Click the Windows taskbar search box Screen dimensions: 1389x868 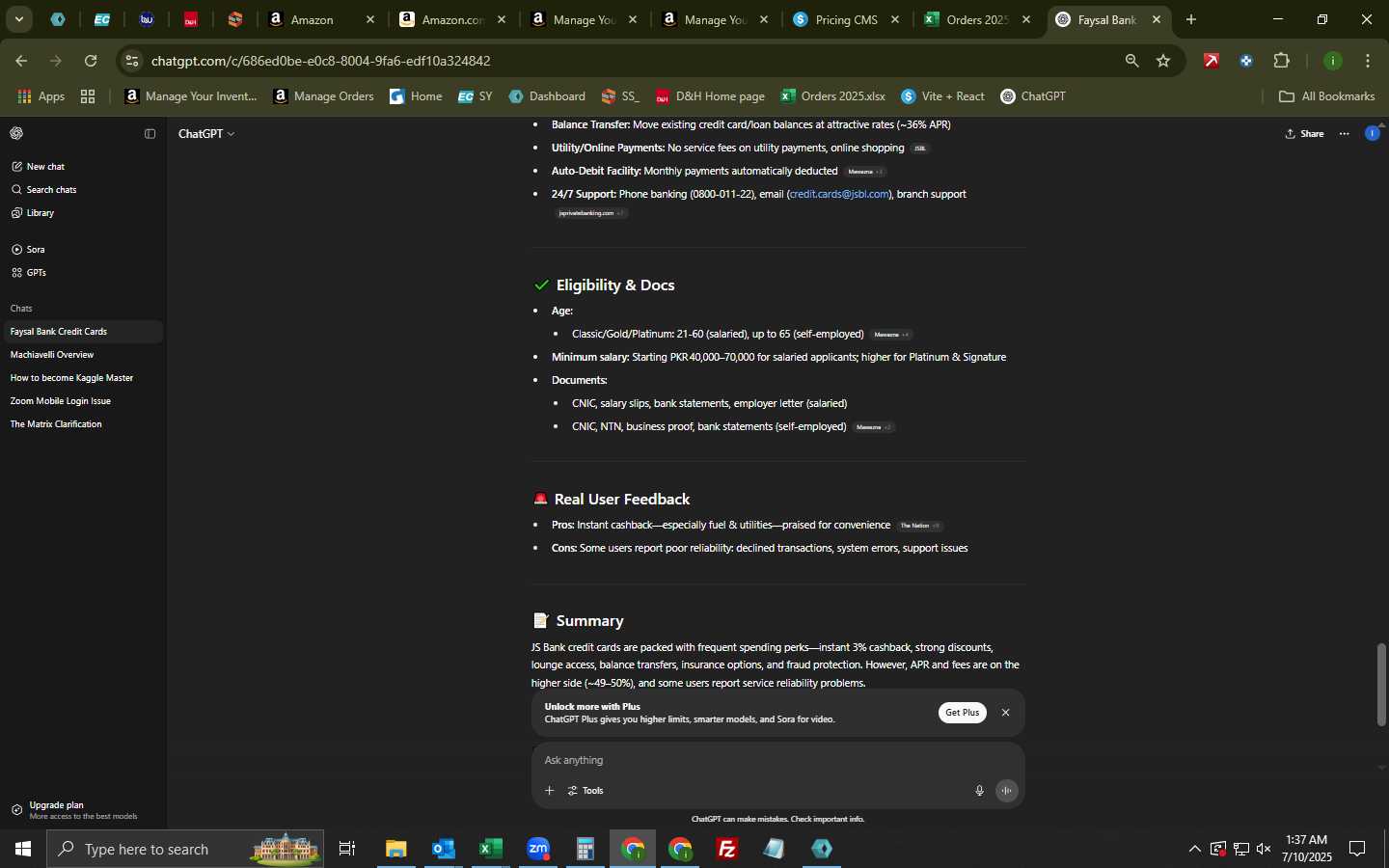[185, 849]
